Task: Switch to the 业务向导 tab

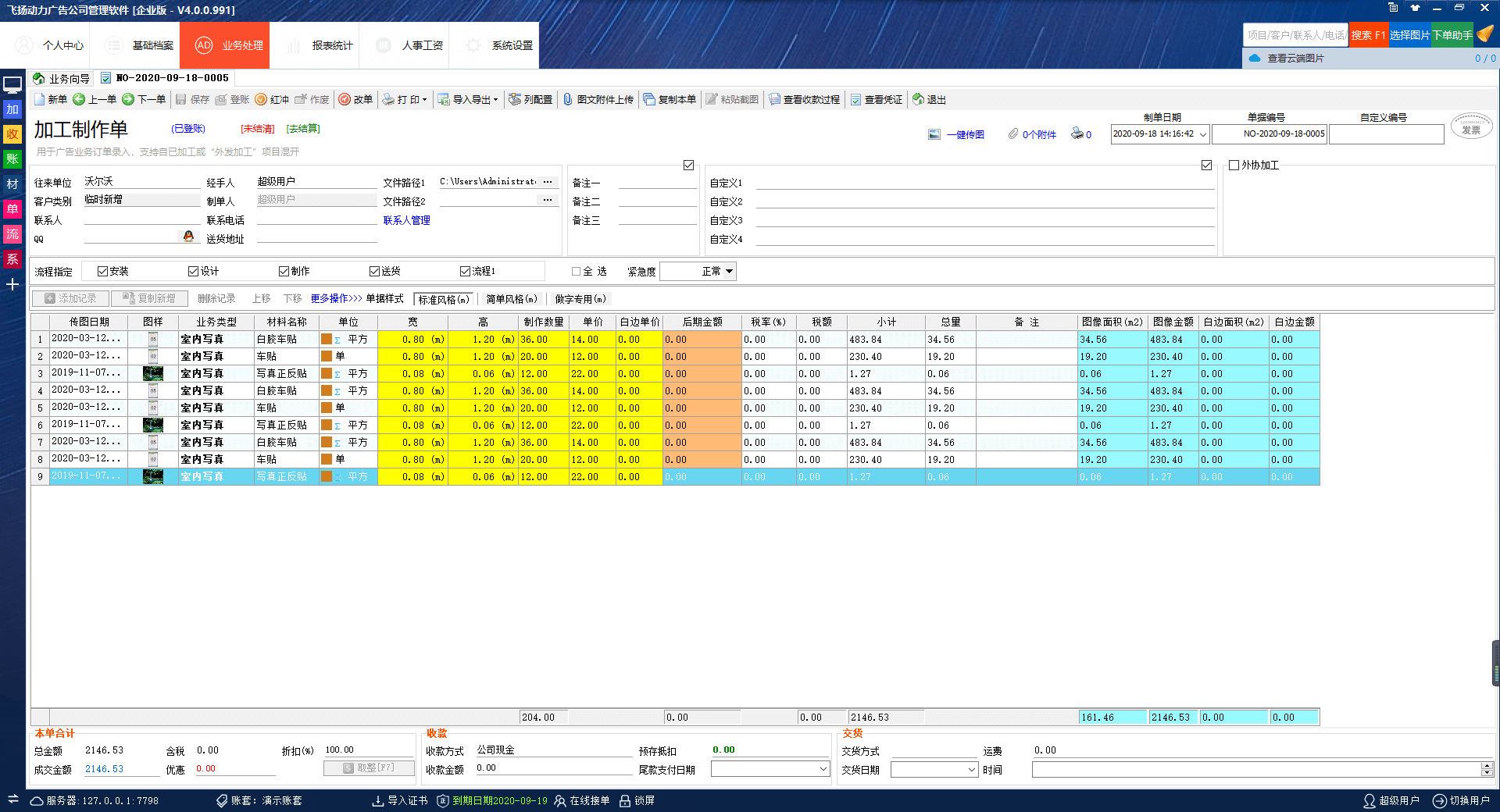Action: pyautogui.click(x=61, y=79)
